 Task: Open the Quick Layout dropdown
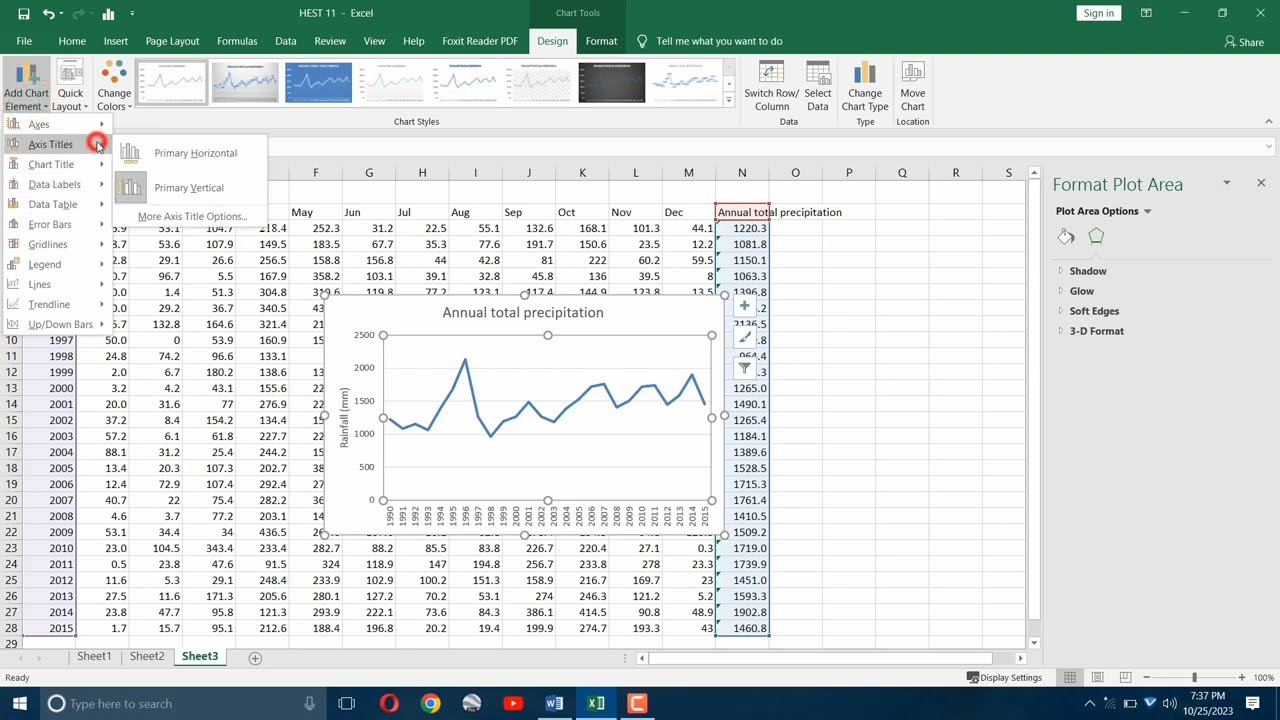tap(70, 86)
